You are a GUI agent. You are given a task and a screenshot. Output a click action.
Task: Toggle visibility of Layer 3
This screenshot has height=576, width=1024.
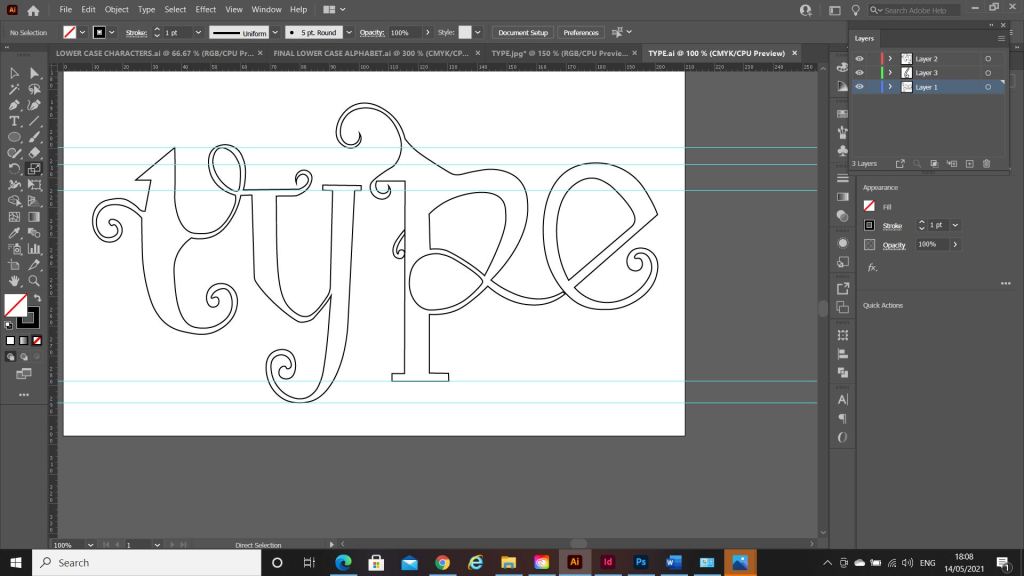click(x=859, y=73)
